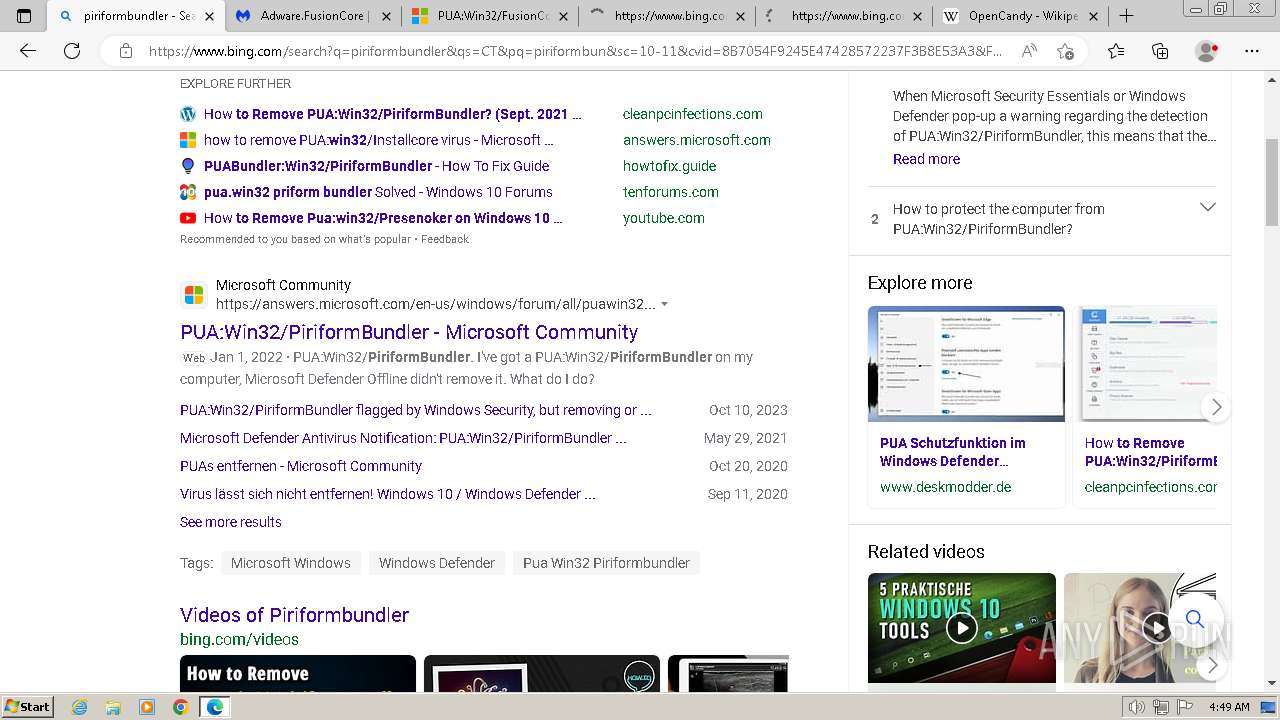Open File Explorer from taskbar

tap(113, 707)
